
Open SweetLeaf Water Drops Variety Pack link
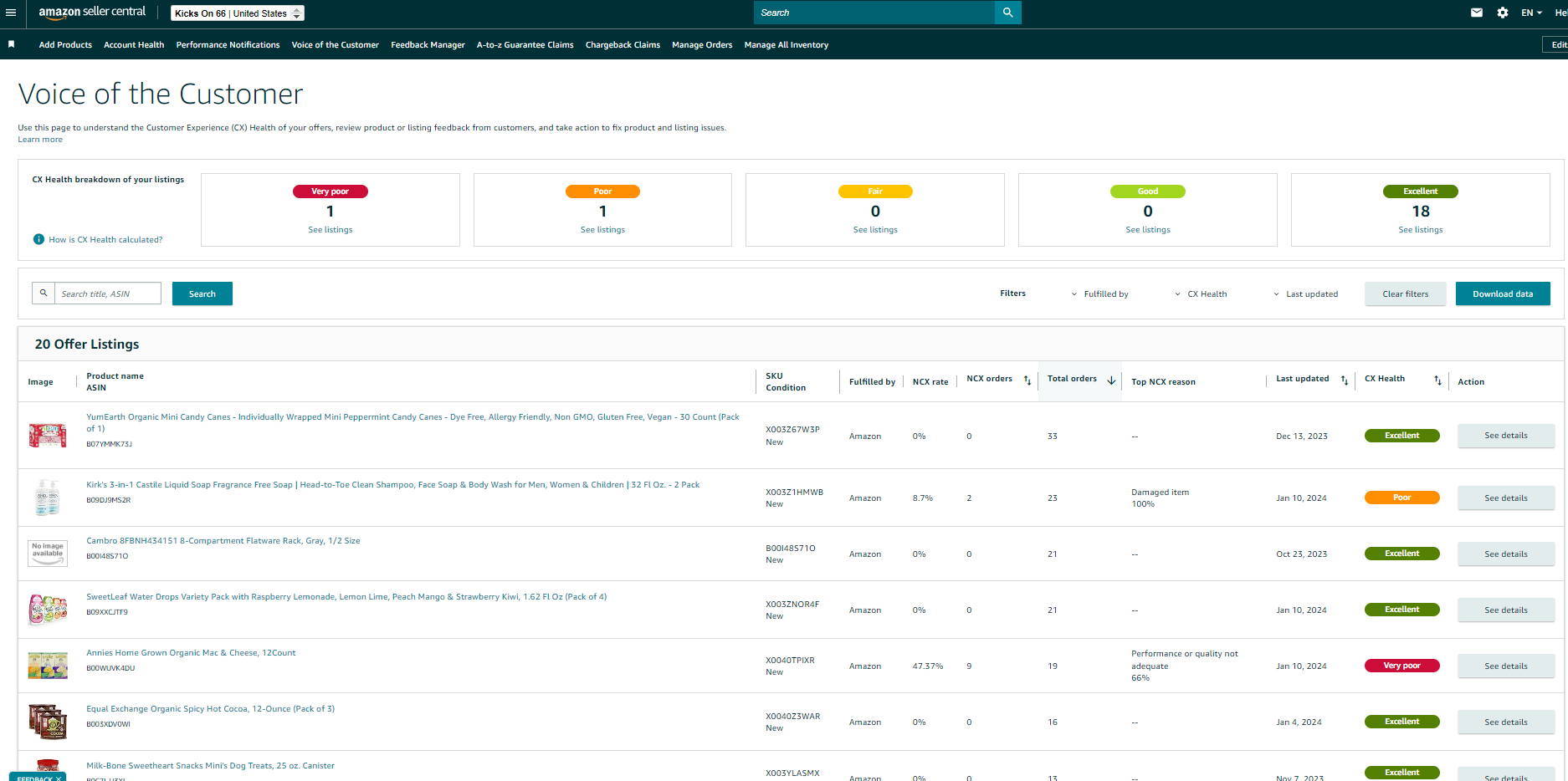[x=346, y=597]
